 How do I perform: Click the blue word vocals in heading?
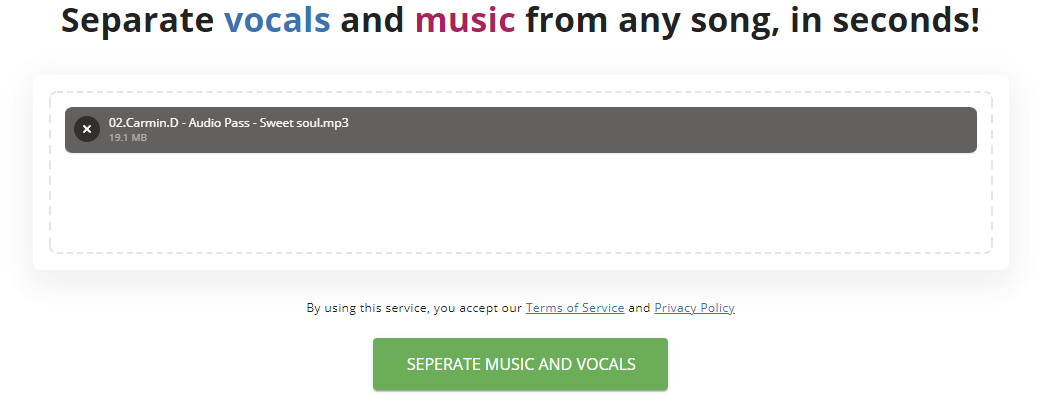tap(277, 21)
